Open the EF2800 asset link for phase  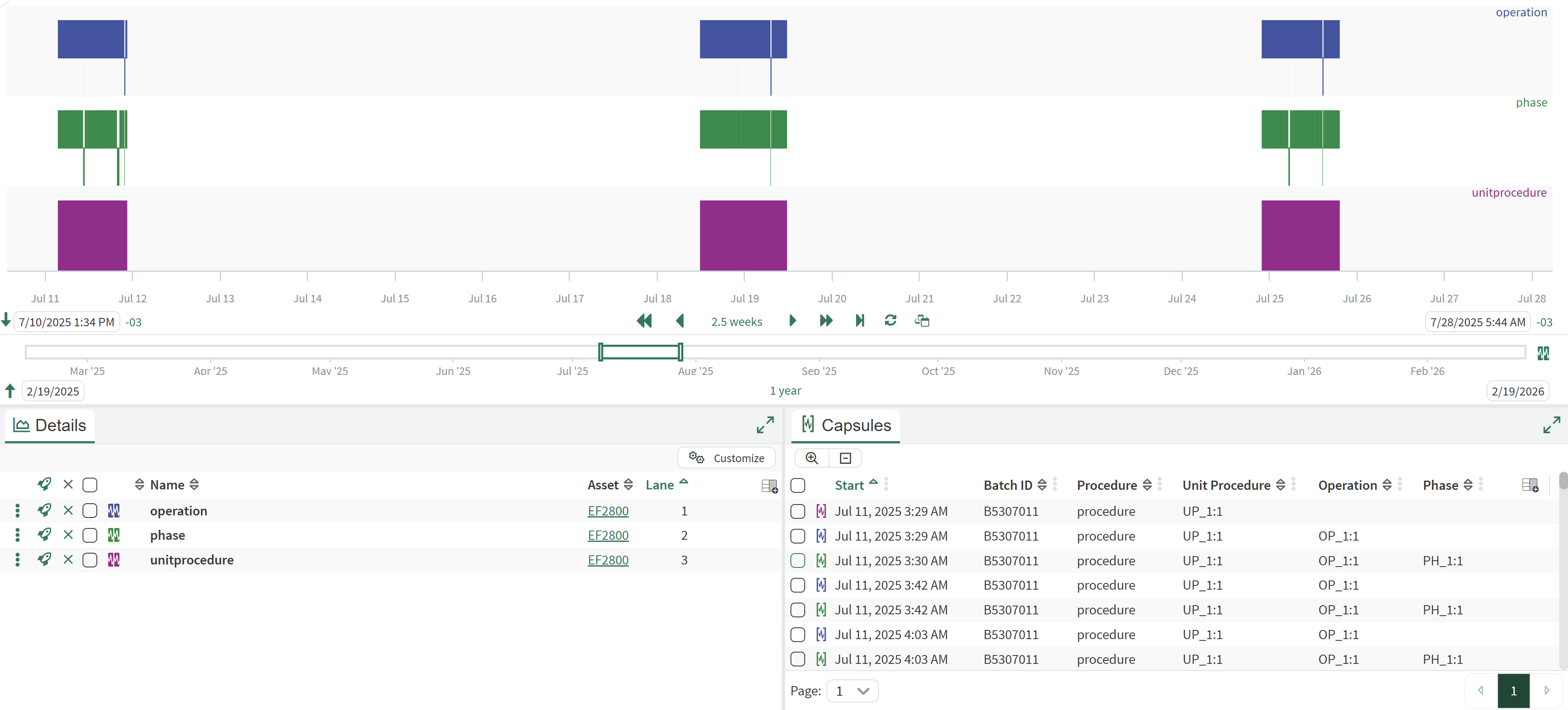coord(607,535)
